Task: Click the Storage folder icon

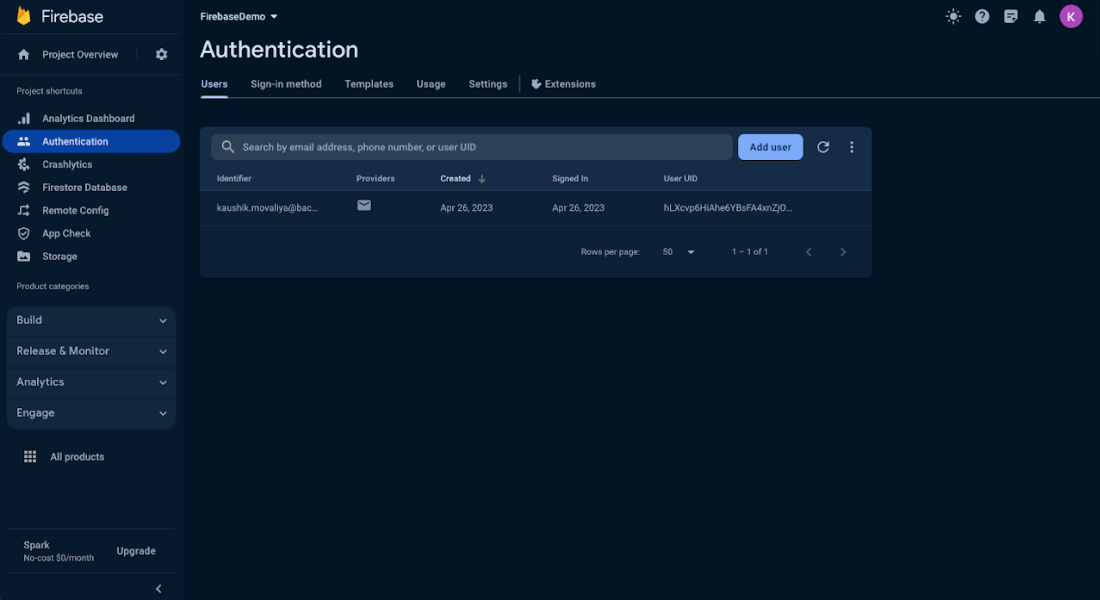Action: click(24, 256)
